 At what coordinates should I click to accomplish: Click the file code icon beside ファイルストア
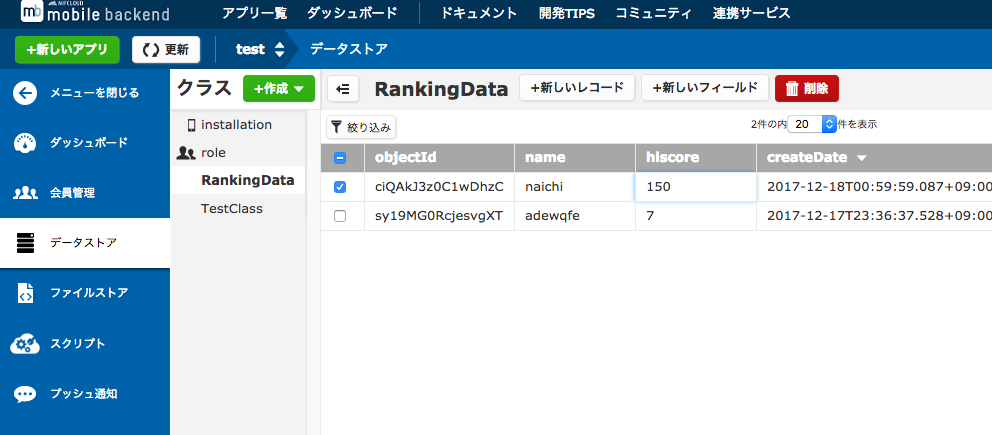(x=25, y=293)
